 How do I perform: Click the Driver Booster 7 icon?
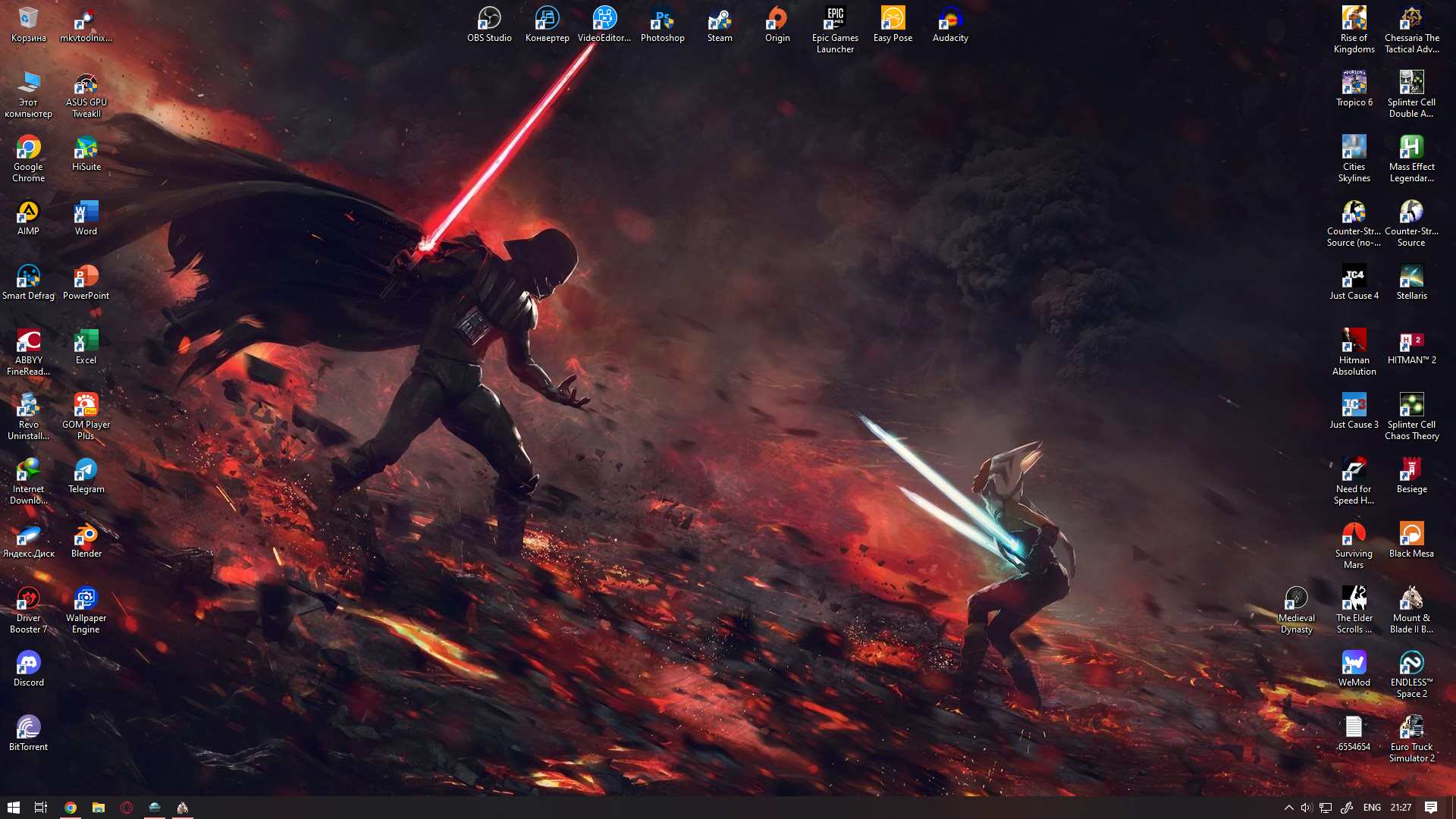(x=28, y=610)
